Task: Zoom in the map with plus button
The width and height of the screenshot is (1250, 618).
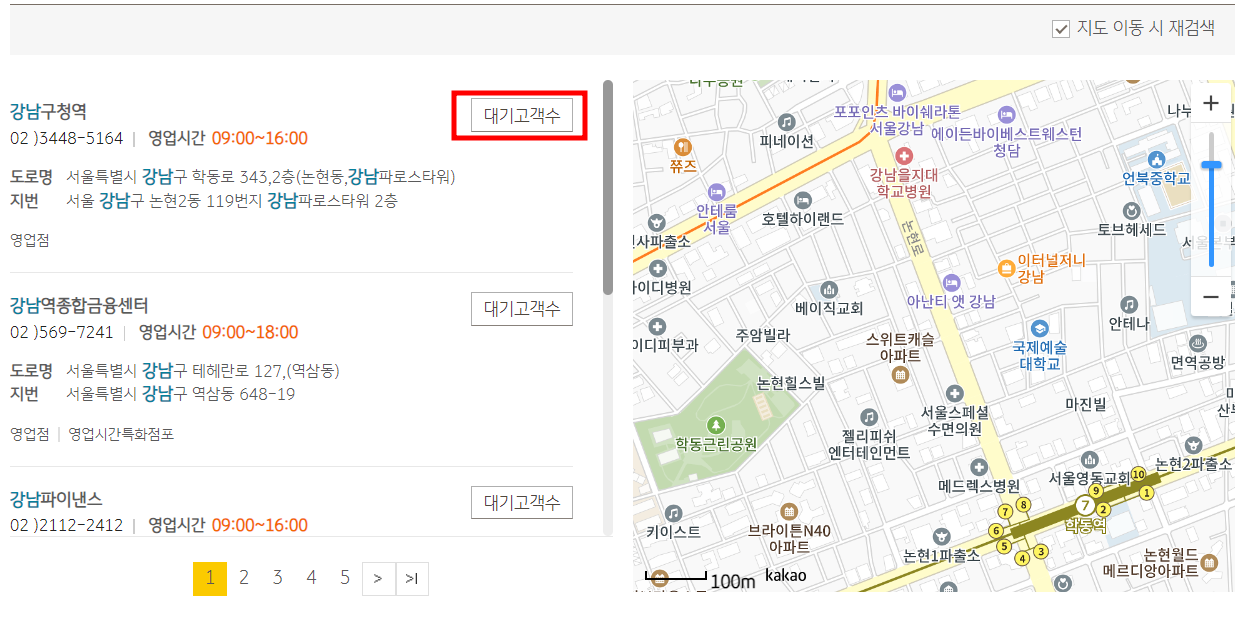Action: coord(1211,103)
